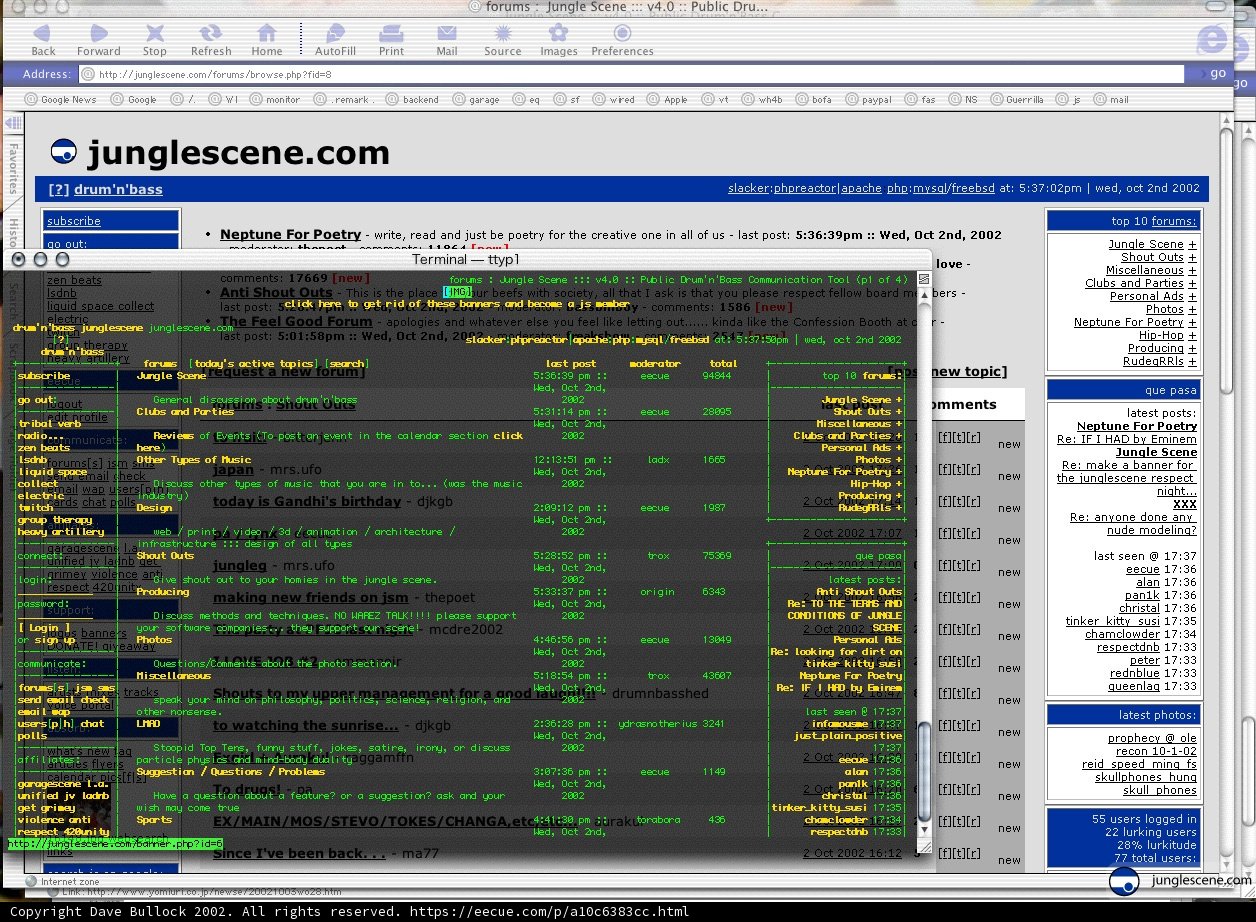The height and width of the screenshot is (922, 1256).
Task: Click the Internet zone status bar entry
Action: pos(64,881)
